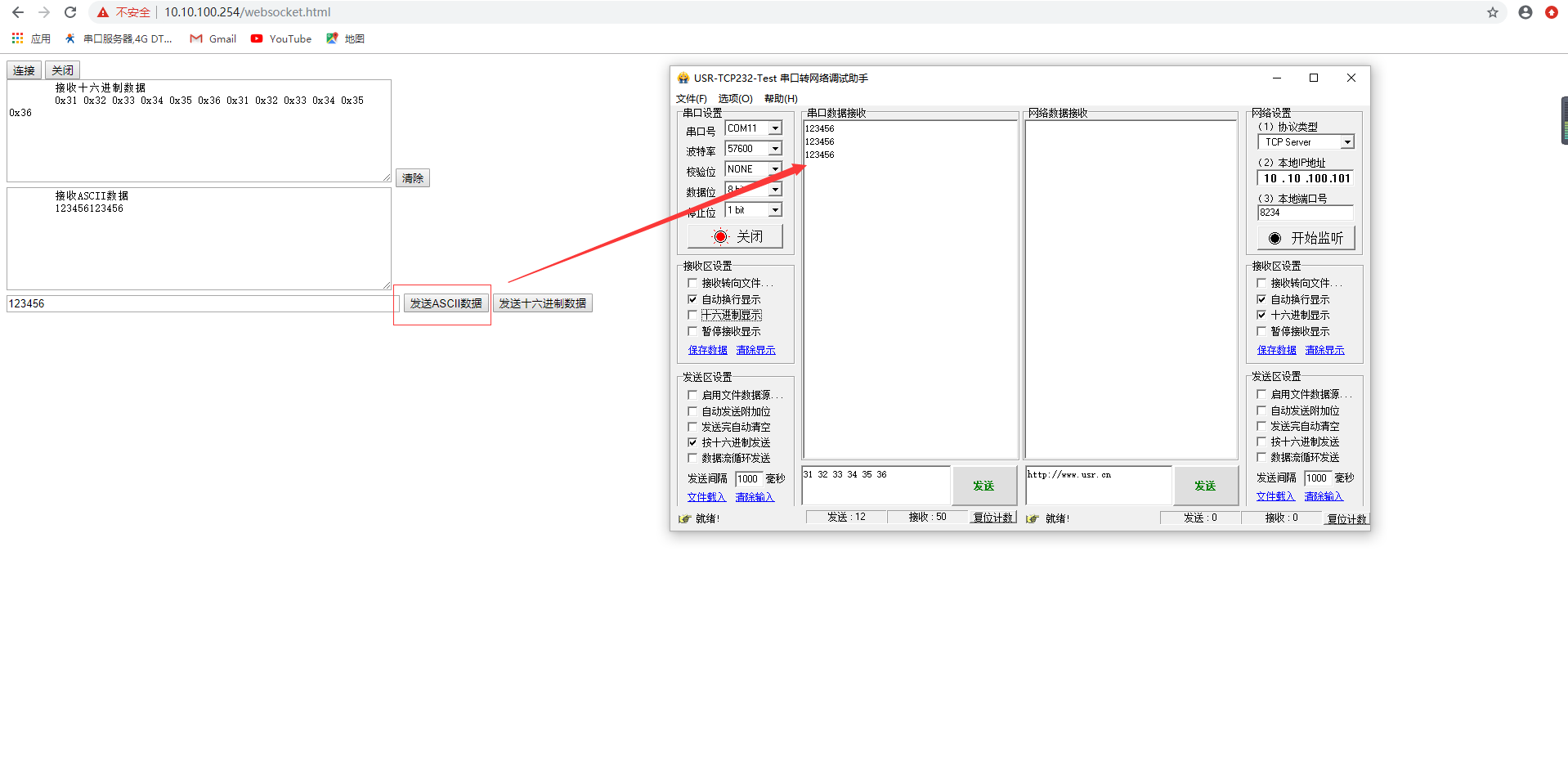The height and width of the screenshot is (771, 1568).
Task: Bookmark this page with the star icon
Action: click(1492, 12)
